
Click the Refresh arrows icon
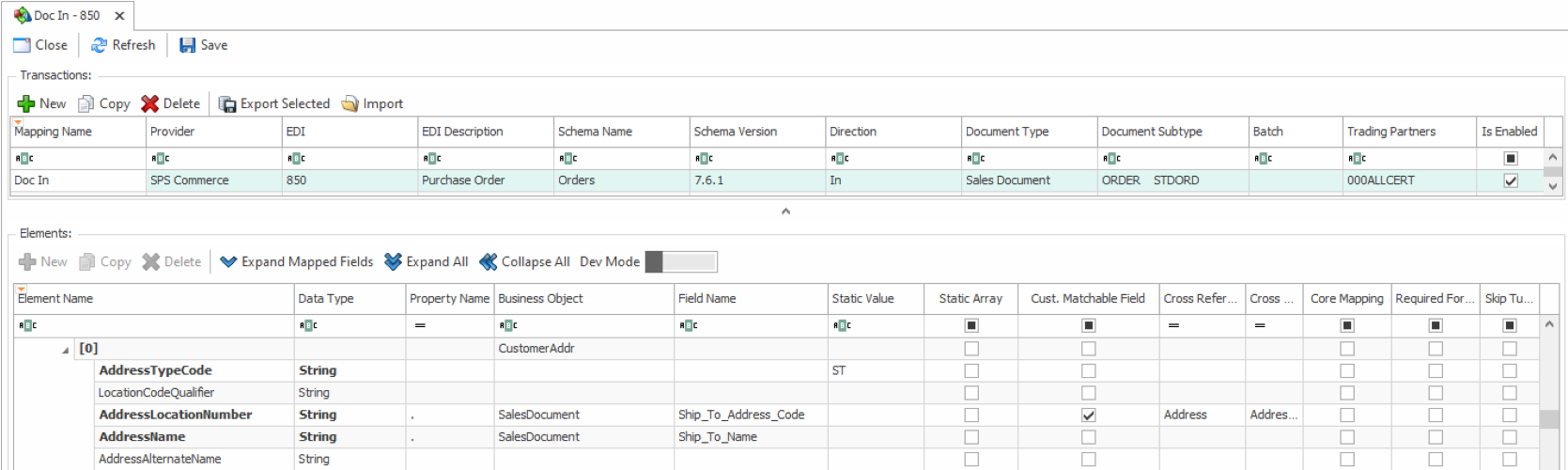coord(99,45)
